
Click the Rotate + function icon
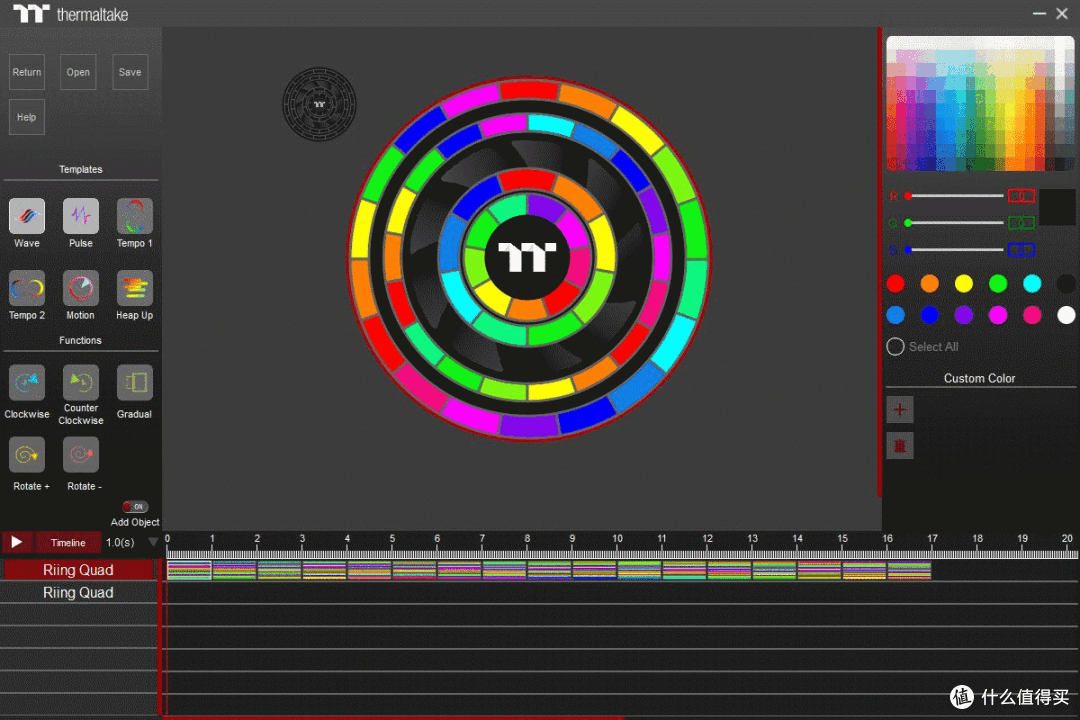coord(27,455)
